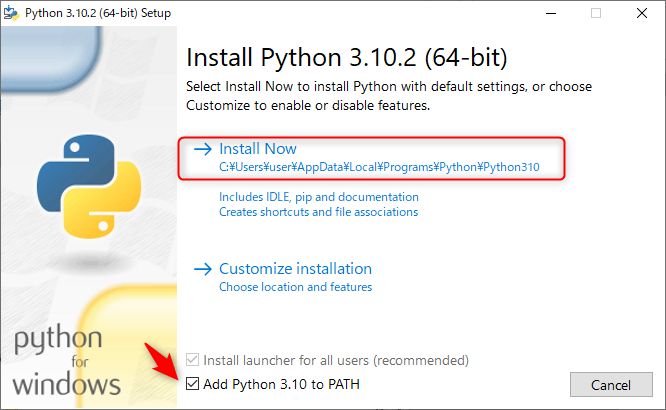Select the Install Now option
666x410 pixels.
(x=372, y=158)
